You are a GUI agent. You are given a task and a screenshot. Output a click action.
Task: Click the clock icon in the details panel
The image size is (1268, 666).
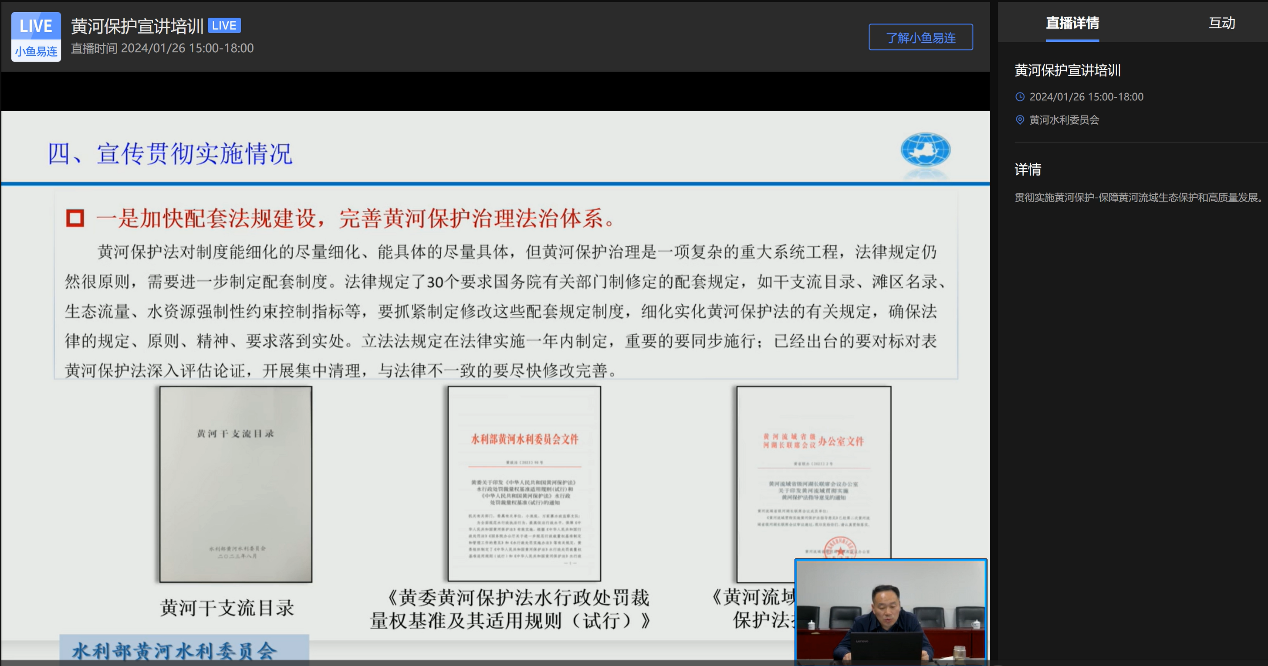pyautogui.click(x=1020, y=97)
